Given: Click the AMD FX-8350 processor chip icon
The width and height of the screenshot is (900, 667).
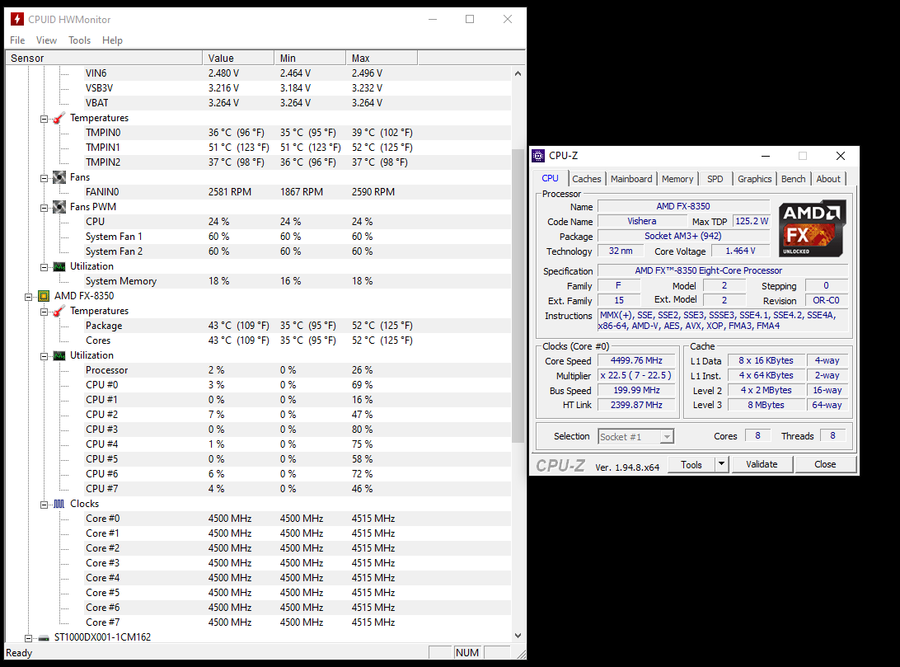Looking at the screenshot, I should tap(44, 296).
